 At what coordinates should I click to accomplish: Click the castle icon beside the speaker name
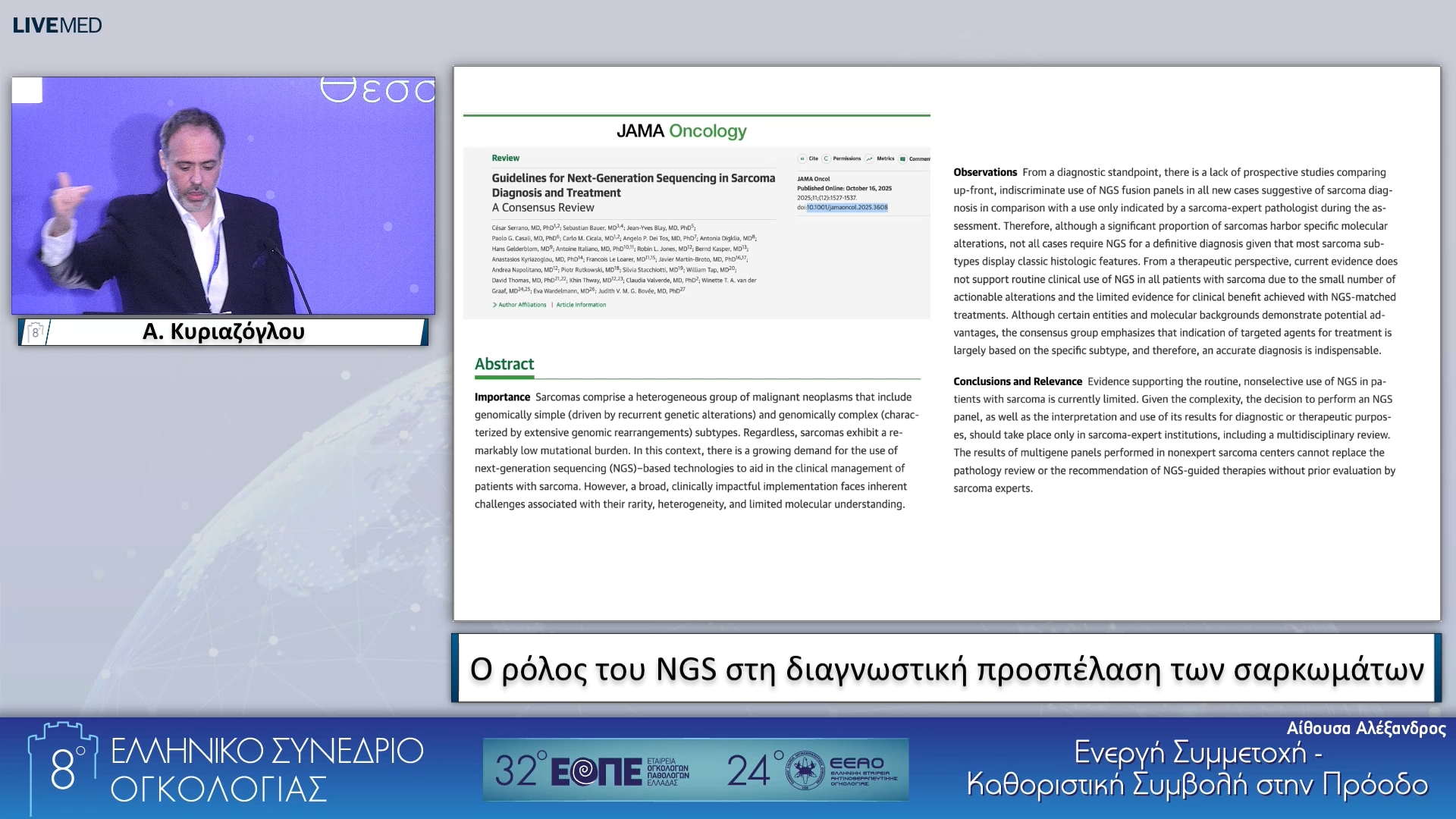coord(35,332)
